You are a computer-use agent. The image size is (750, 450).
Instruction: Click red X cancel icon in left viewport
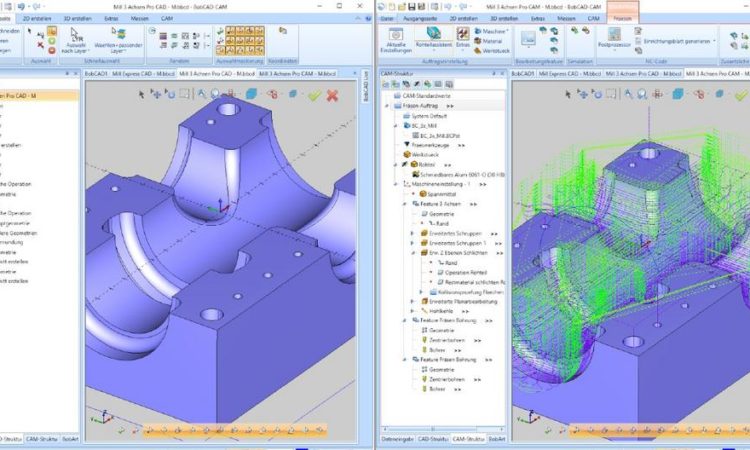coord(332,95)
